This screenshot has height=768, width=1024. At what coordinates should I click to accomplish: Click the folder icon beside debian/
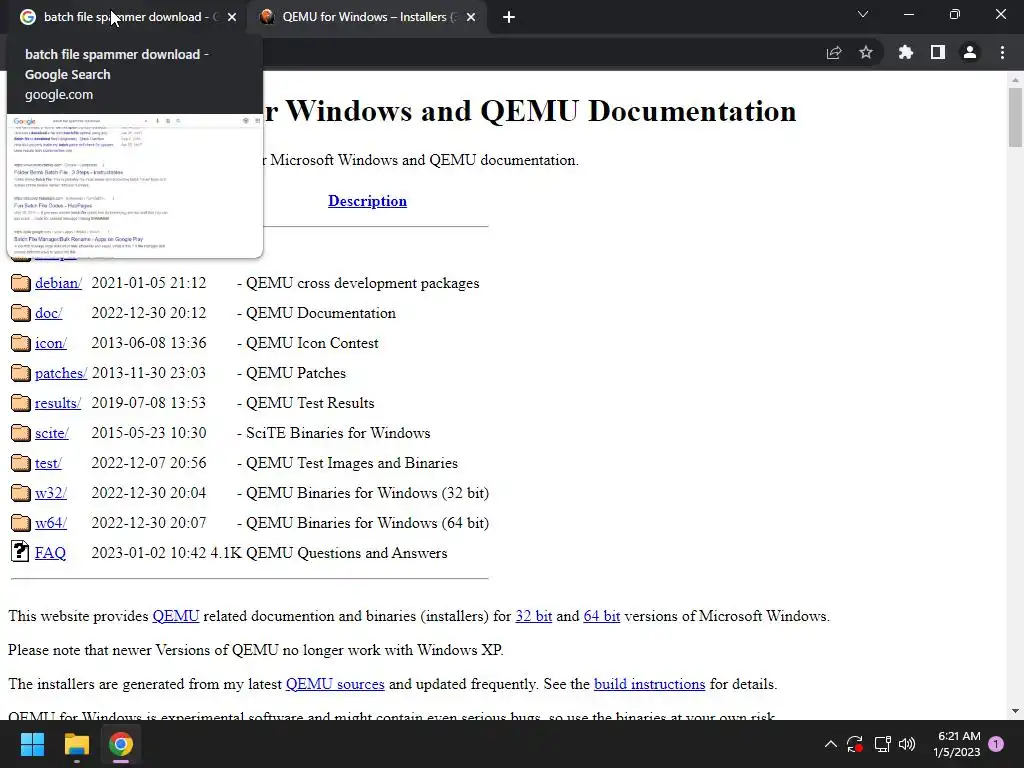(x=20, y=283)
